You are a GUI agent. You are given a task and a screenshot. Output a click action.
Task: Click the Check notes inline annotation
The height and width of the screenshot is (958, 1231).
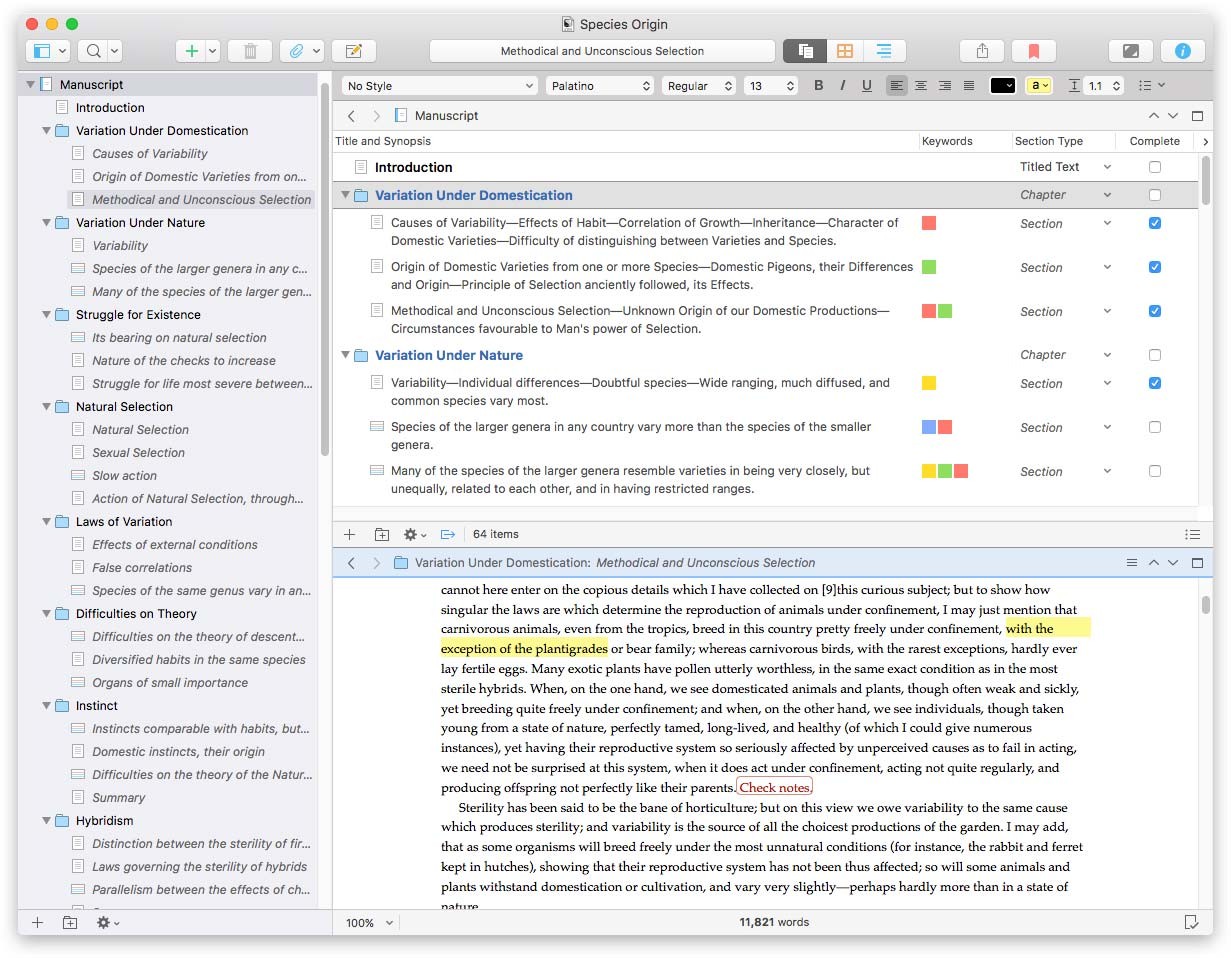click(x=774, y=788)
